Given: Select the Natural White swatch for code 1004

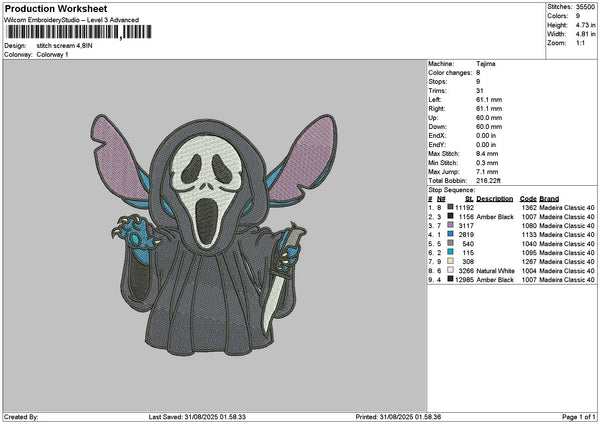Looking at the screenshot, I should (450, 271).
